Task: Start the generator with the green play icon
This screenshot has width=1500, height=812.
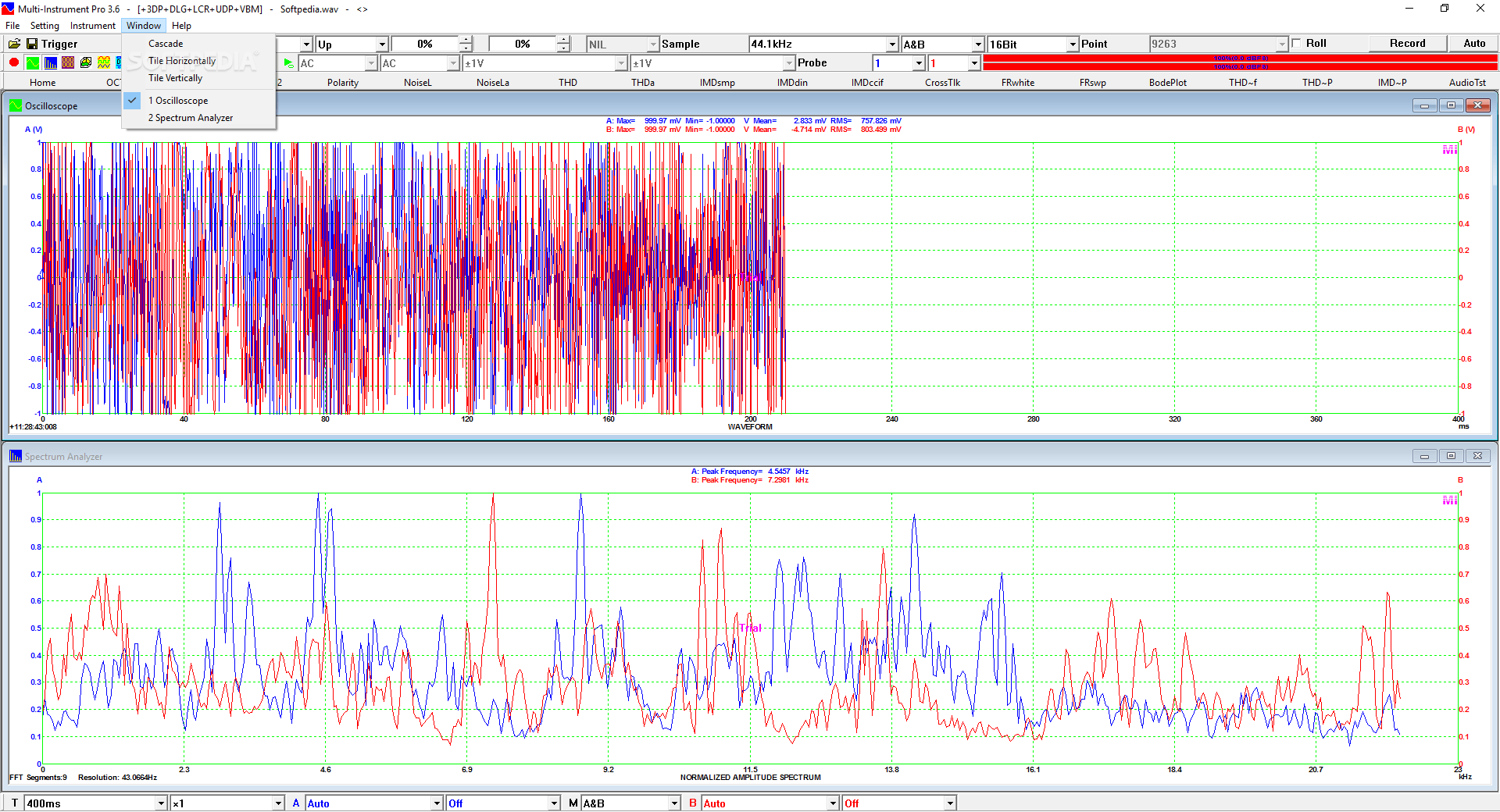Action: pyautogui.click(x=288, y=62)
